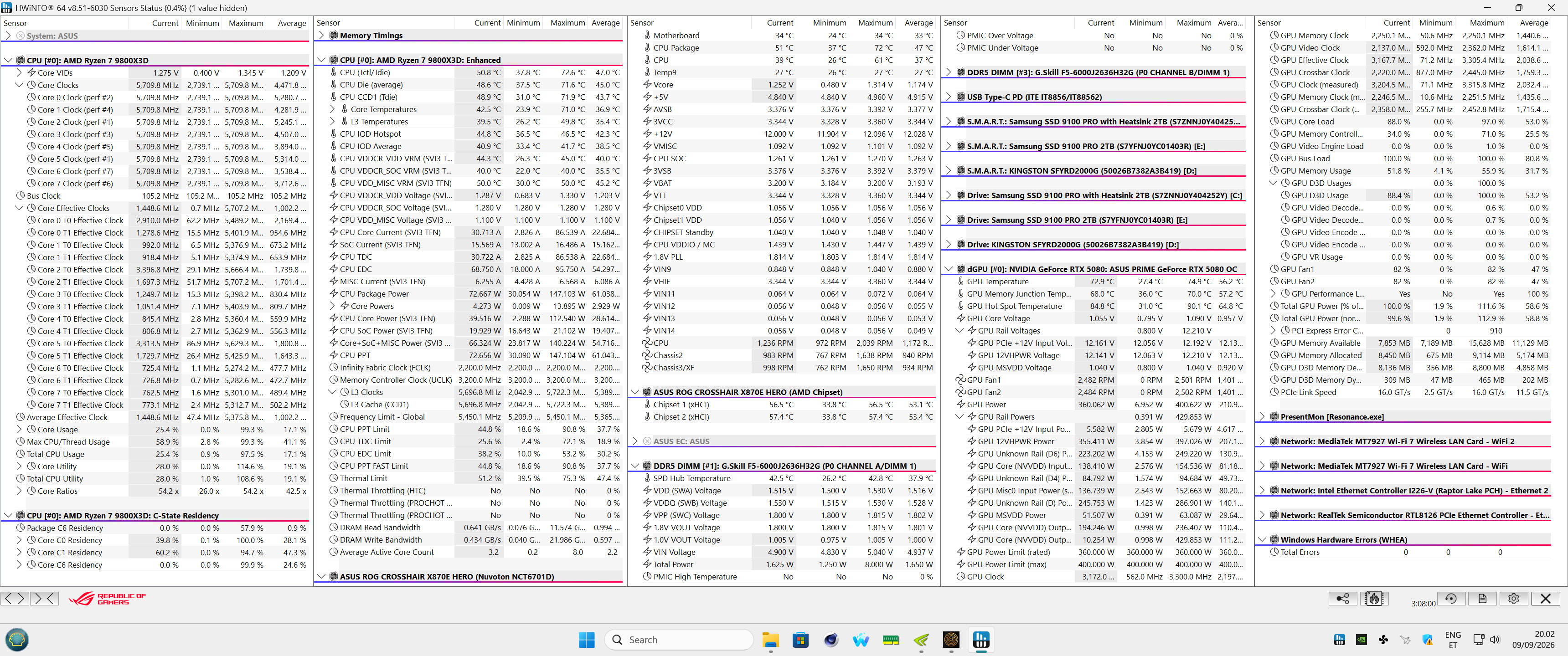1568x656 pixels.
Task: Click the share/network sensors button
Action: point(1342,598)
